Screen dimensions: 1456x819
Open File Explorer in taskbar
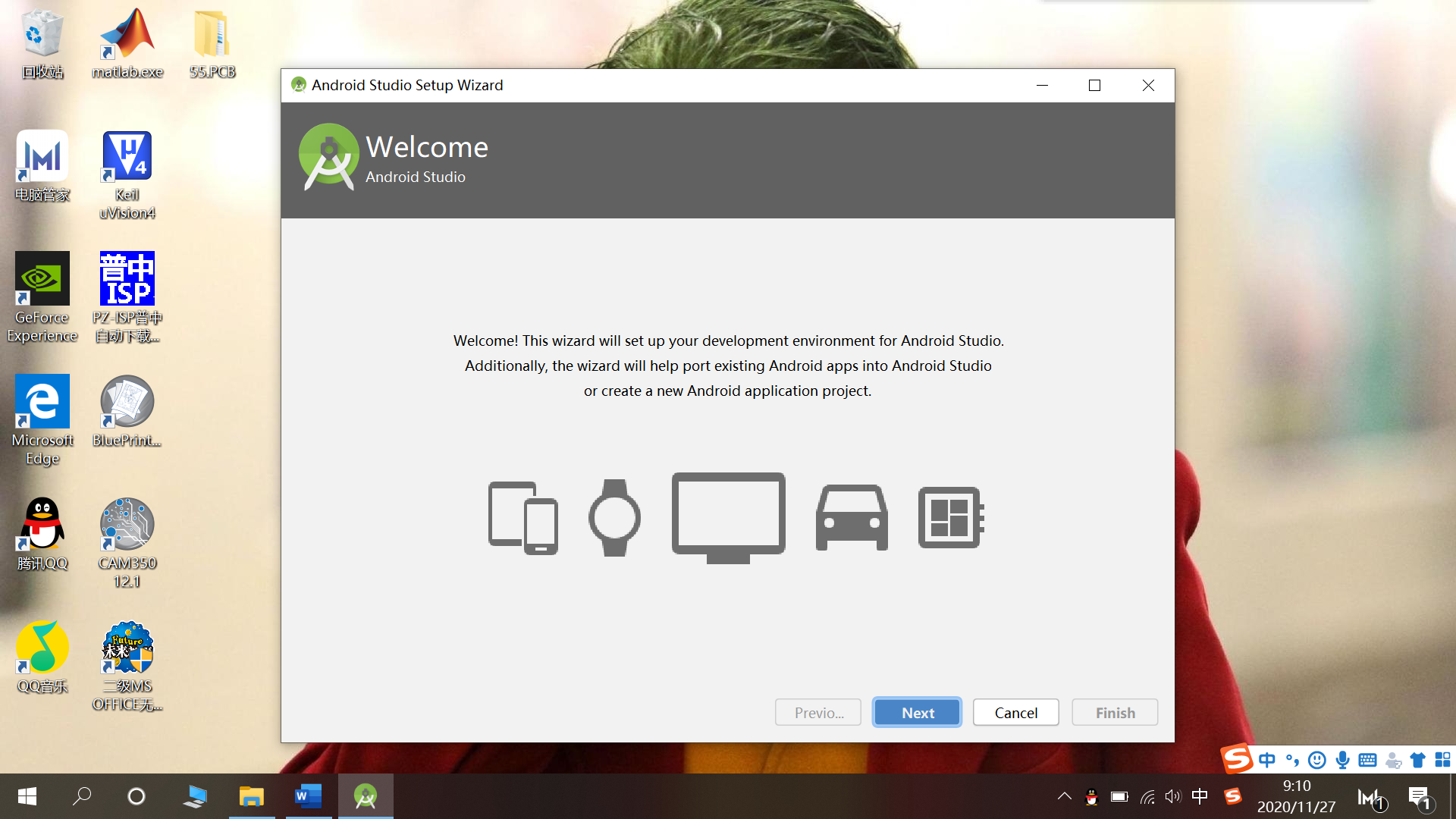click(x=251, y=796)
